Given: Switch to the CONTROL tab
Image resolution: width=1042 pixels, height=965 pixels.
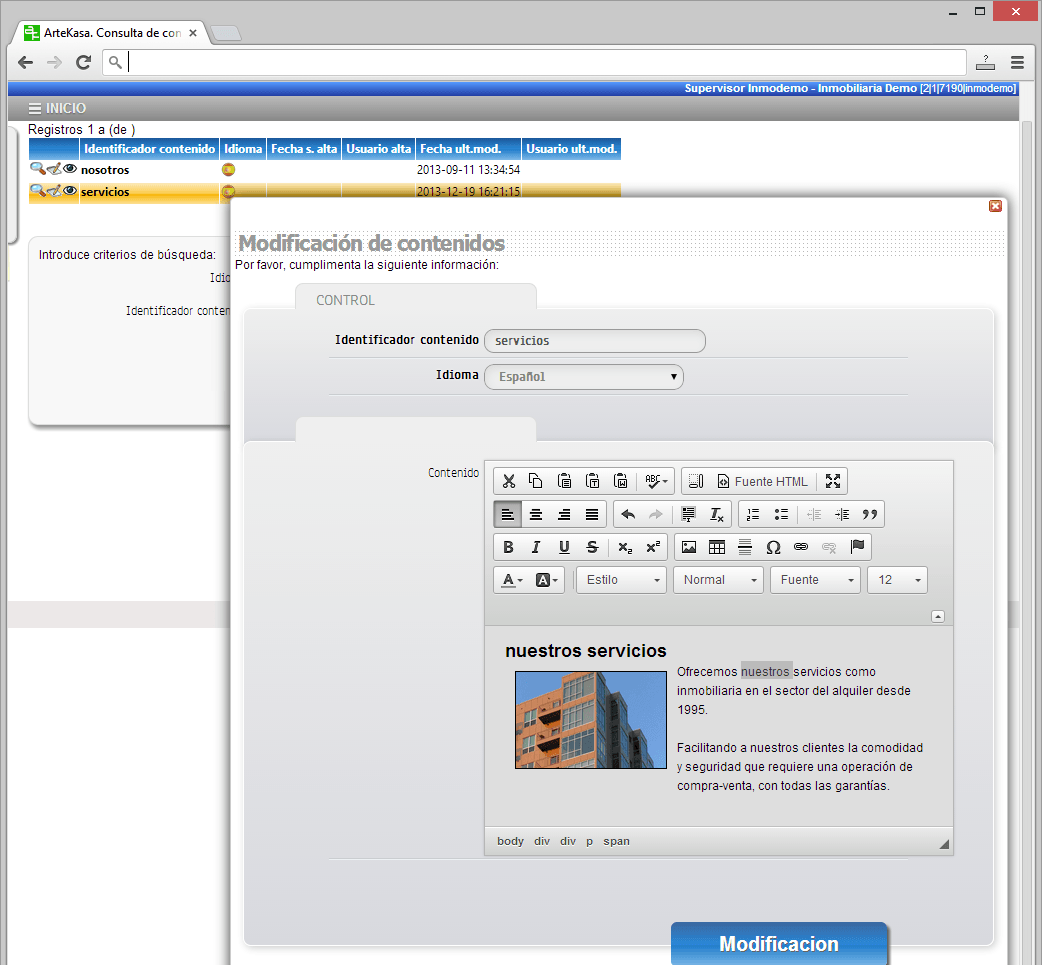Looking at the screenshot, I should [346, 300].
